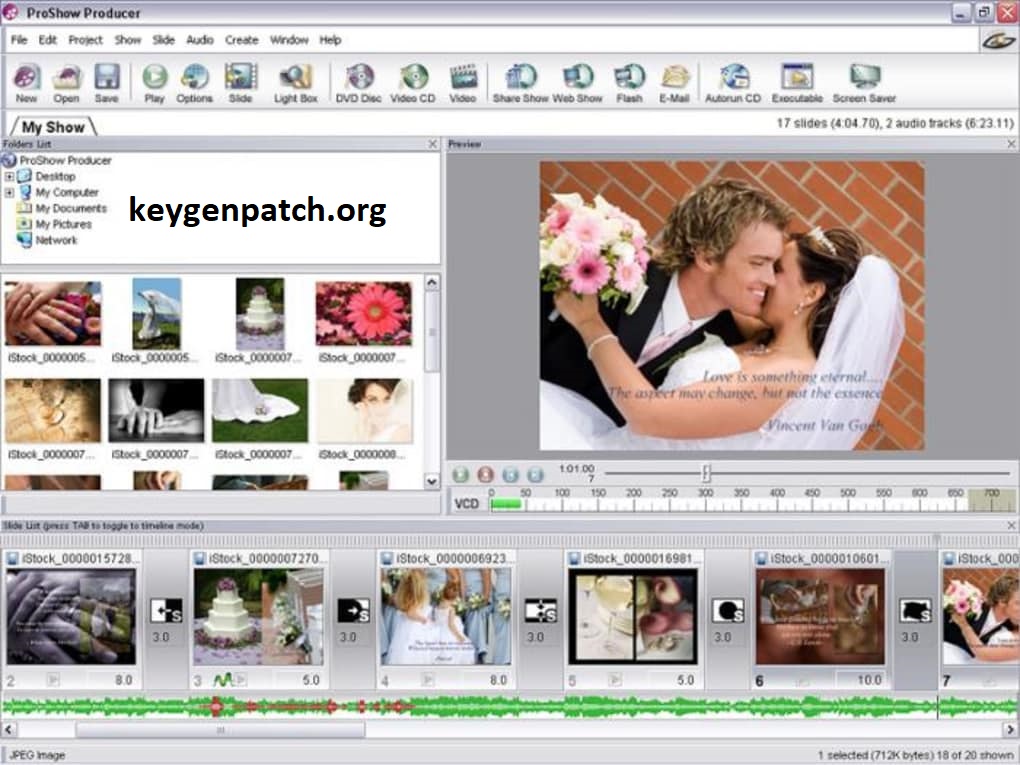Expand the Desktop tree node
The height and width of the screenshot is (765, 1020).
coord(9,176)
